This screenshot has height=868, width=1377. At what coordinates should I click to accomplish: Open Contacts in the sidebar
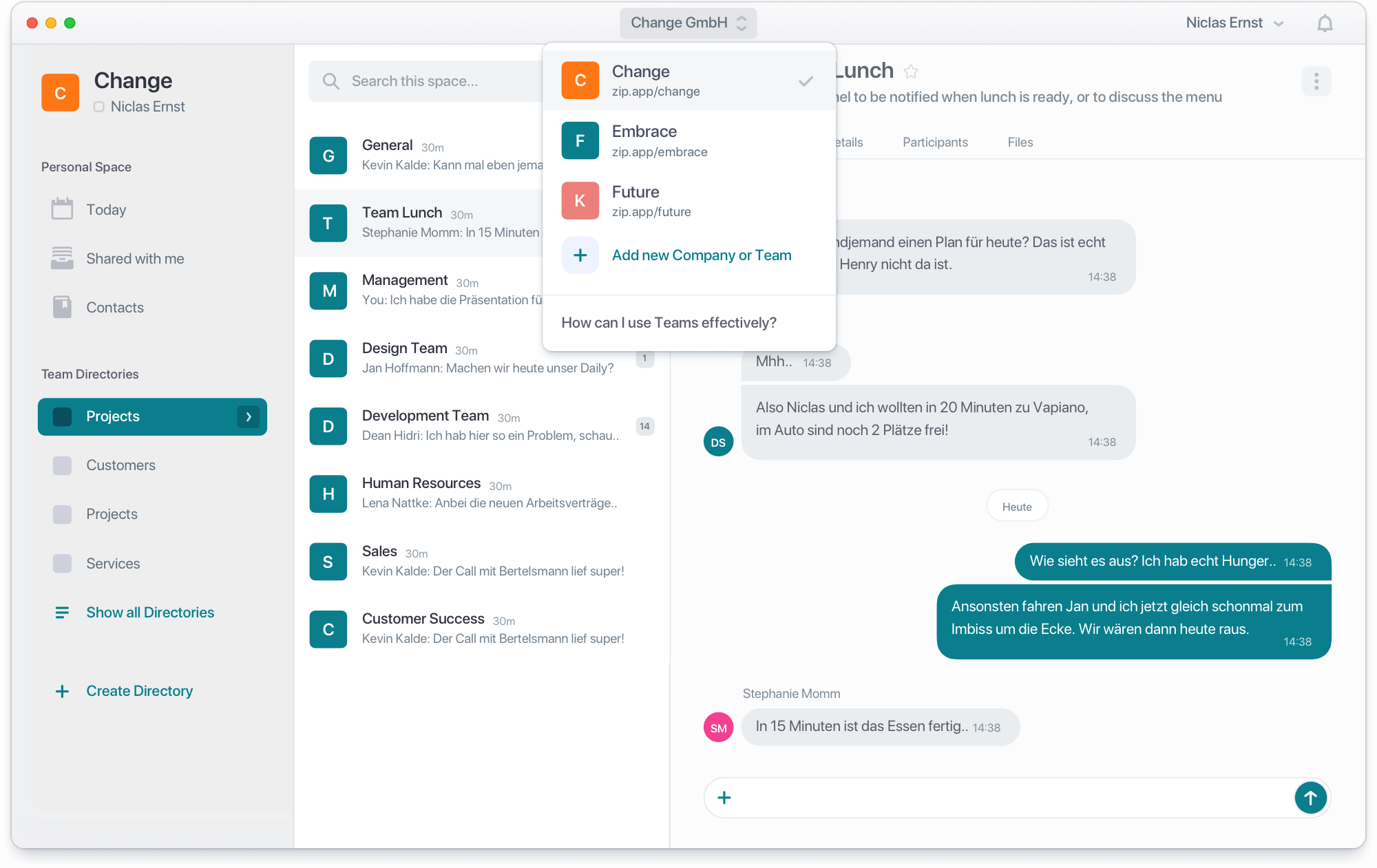click(x=114, y=308)
